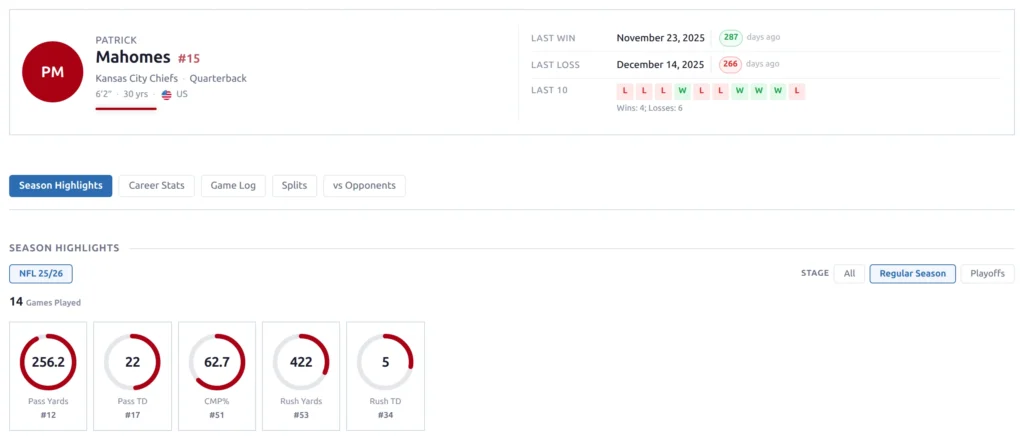Click the green 287 days badge
The image size is (1024, 440).
[x=731, y=37]
